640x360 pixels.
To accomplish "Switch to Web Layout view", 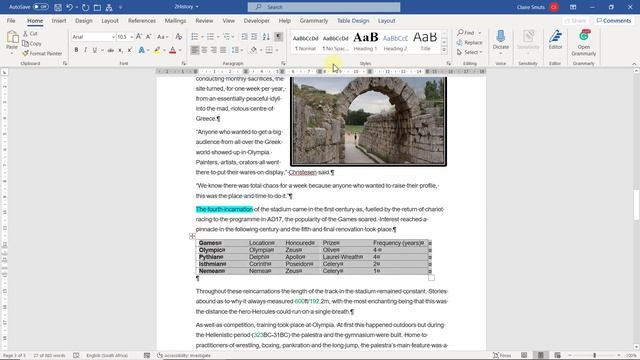I will click(x=557, y=356).
